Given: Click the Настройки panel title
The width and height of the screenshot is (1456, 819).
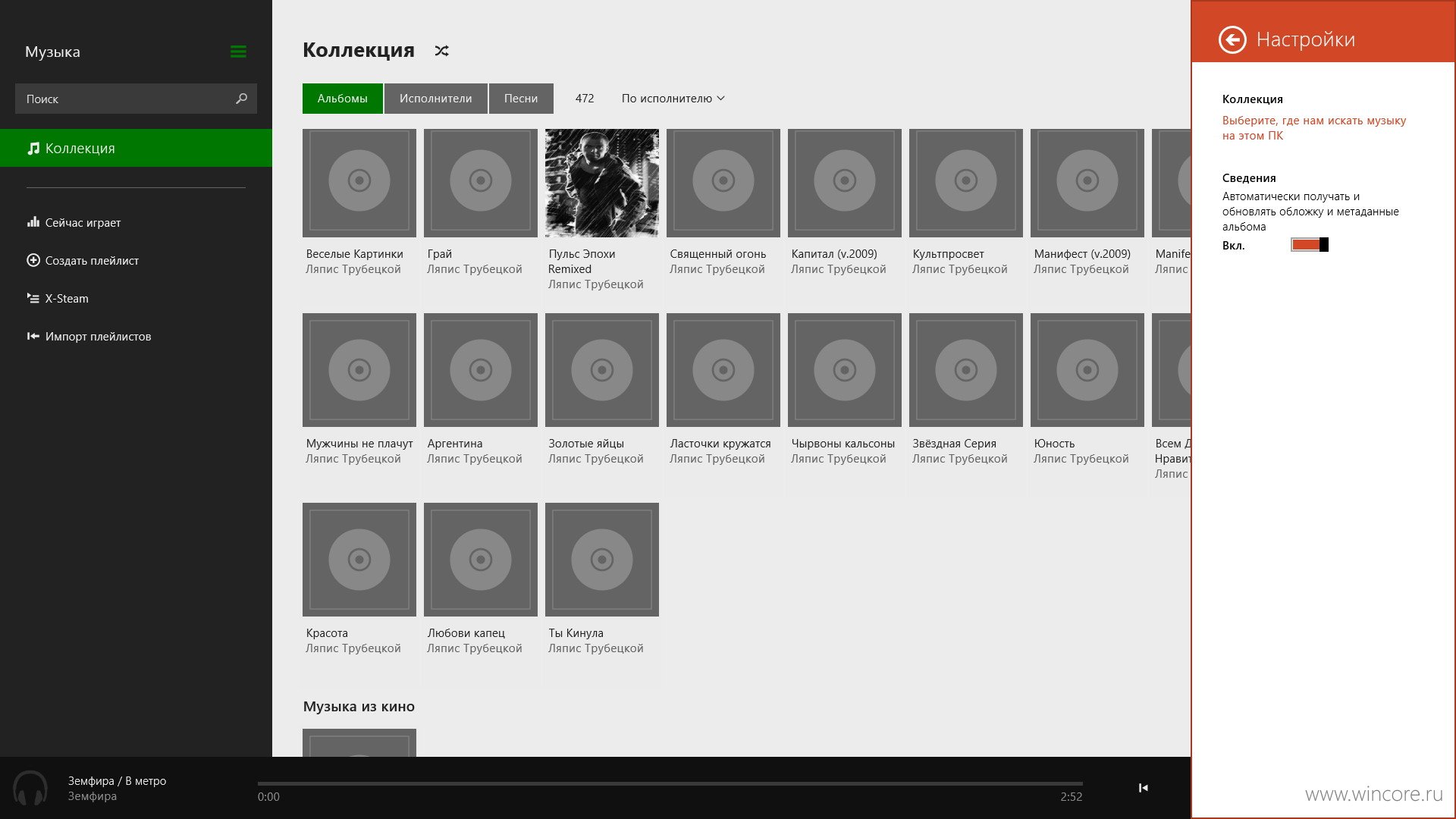Looking at the screenshot, I should pos(1306,39).
